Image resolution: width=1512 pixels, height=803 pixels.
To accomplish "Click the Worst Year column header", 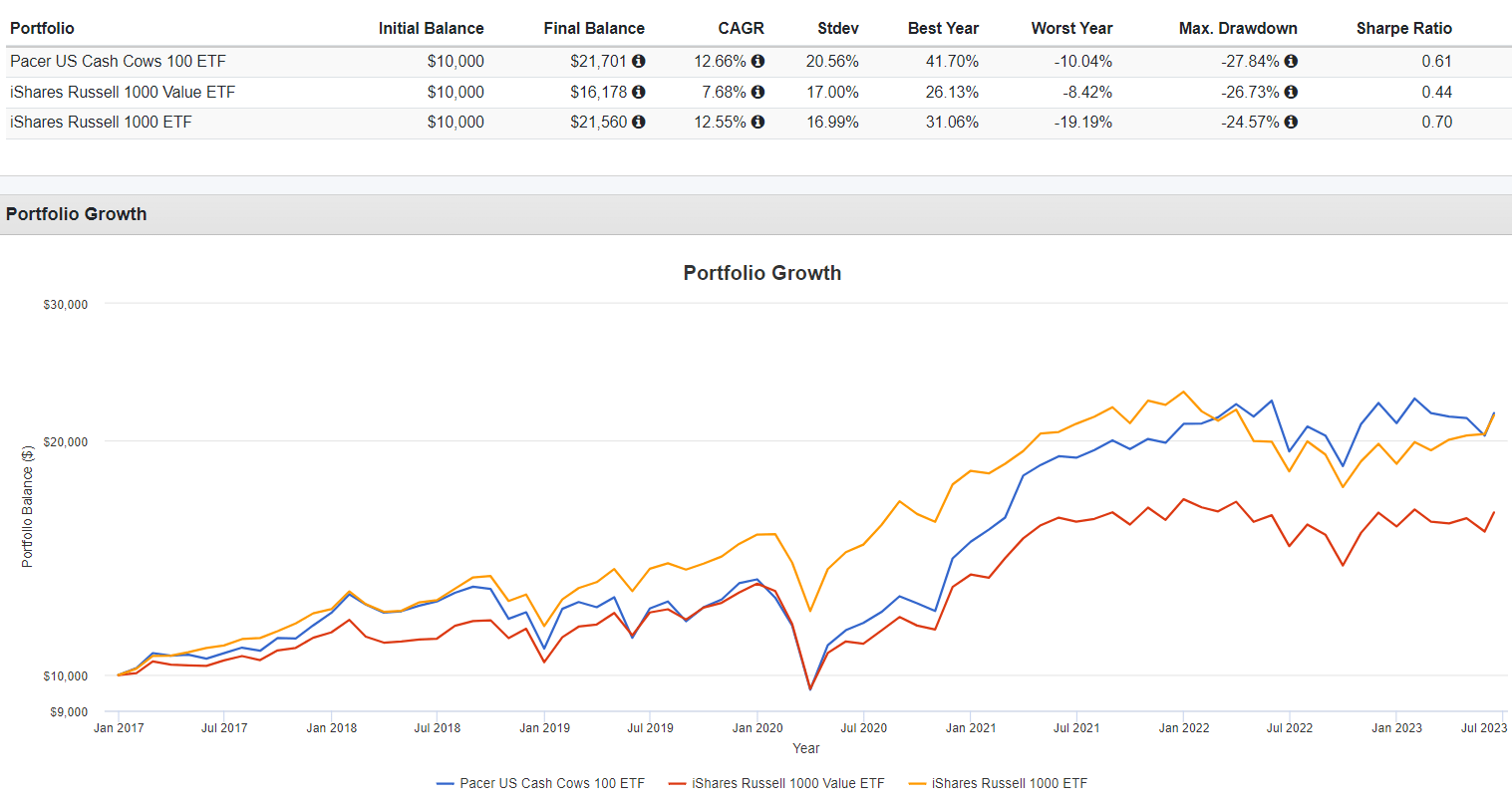I will tap(1071, 28).
